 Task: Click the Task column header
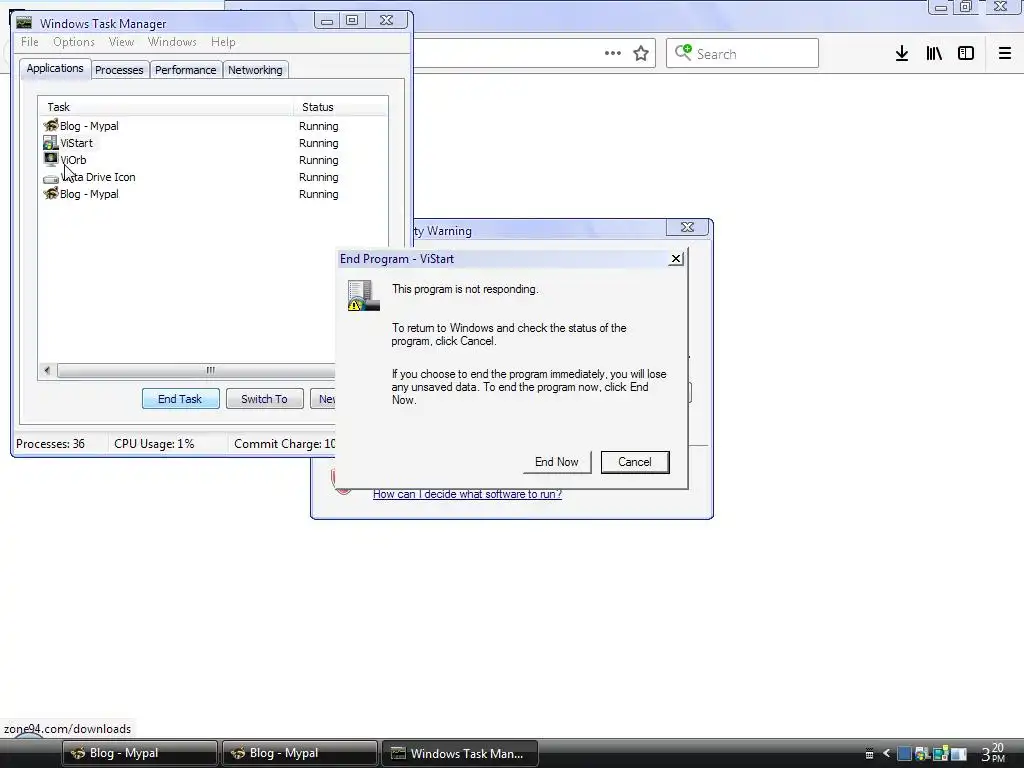tap(166, 106)
